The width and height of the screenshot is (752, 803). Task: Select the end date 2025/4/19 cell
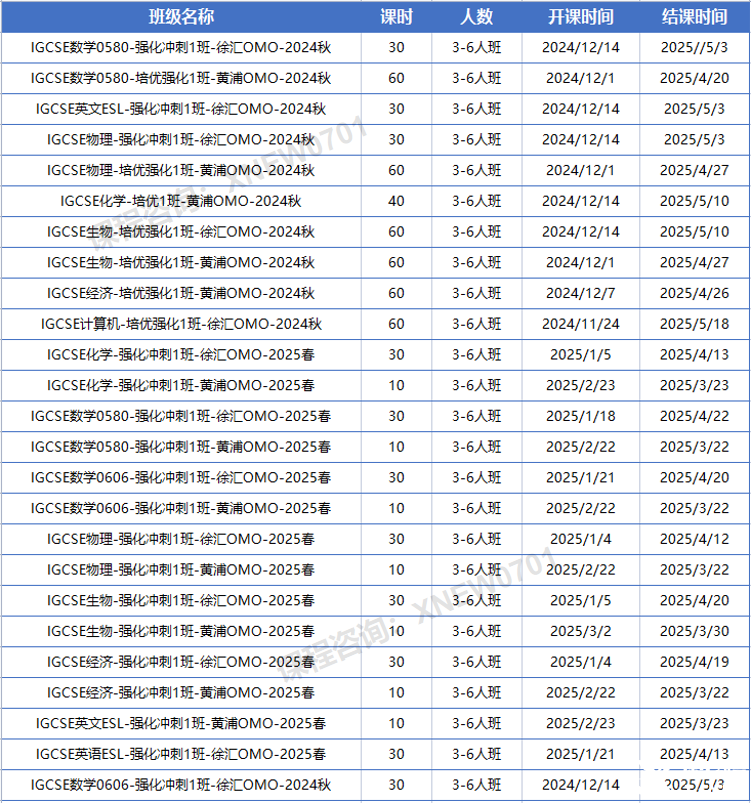[695, 662]
